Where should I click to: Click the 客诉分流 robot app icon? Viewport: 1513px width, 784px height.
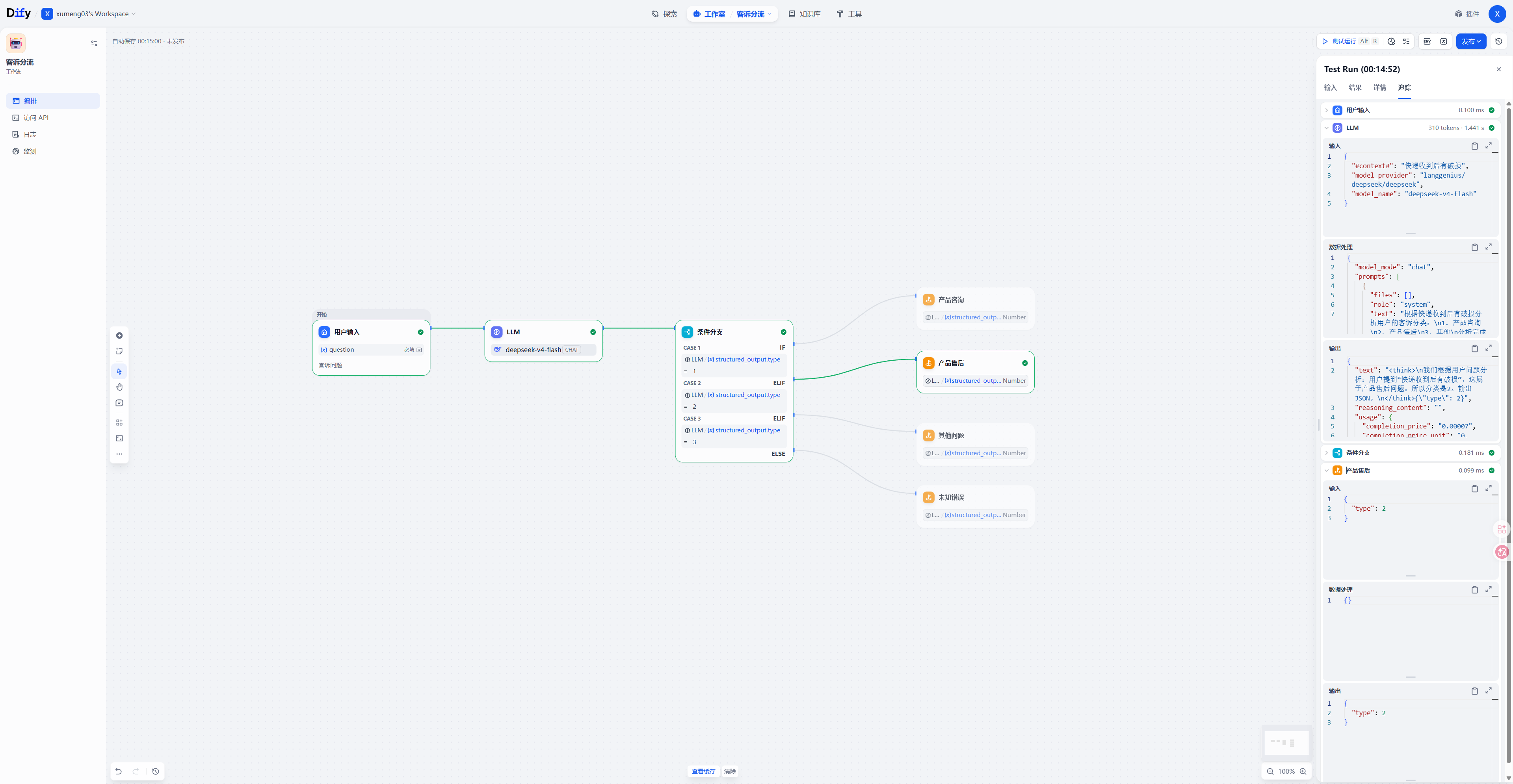click(x=16, y=43)
